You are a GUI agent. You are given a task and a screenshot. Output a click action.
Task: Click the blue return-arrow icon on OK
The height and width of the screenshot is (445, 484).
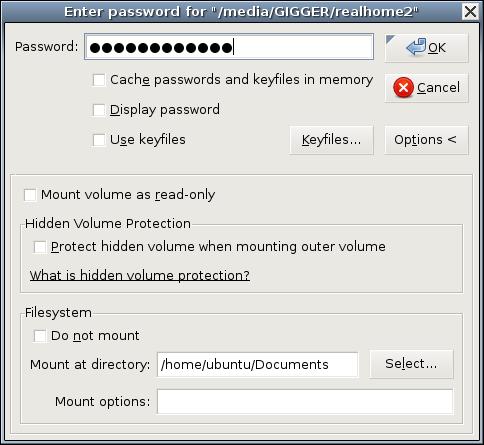416,47
